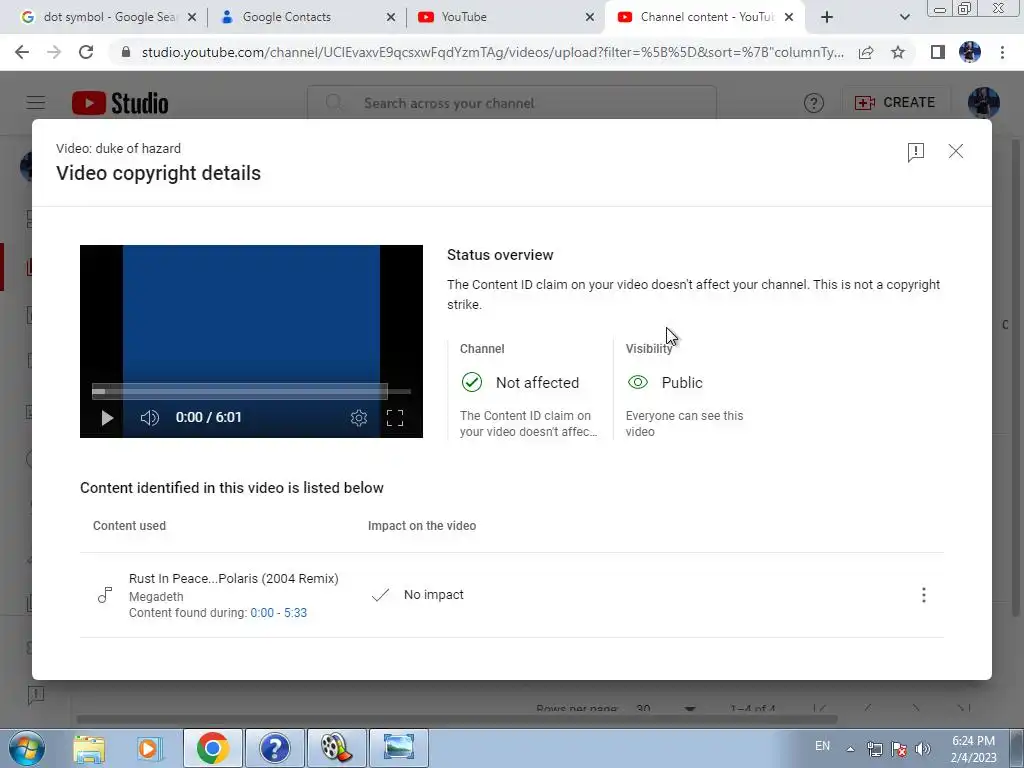Send feedback using the dialog's exclamation icon
The width and height of the screenshot is (1024, 768).
point(916,152)
